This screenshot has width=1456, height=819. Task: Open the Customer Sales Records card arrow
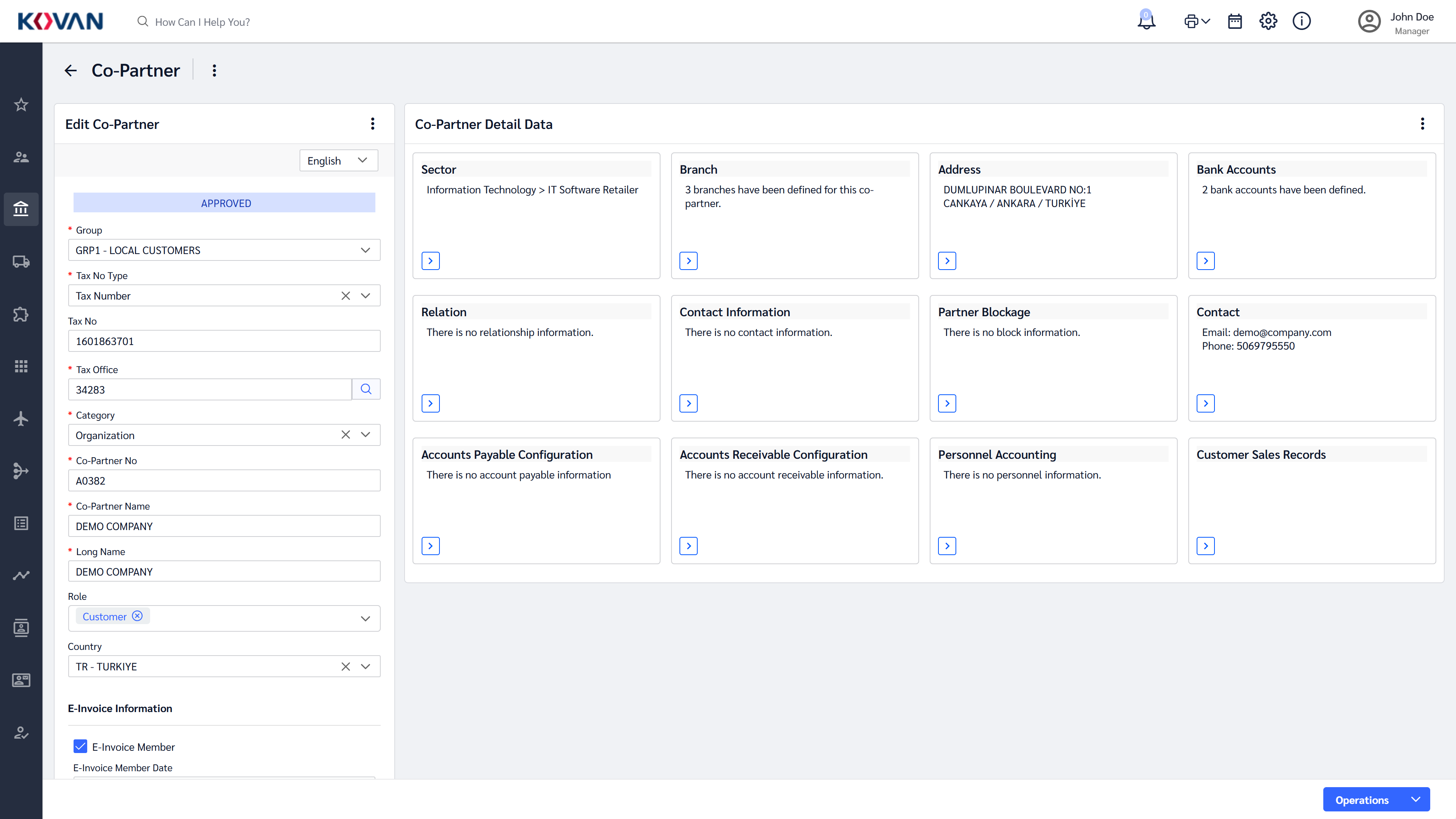[1206, 546]
